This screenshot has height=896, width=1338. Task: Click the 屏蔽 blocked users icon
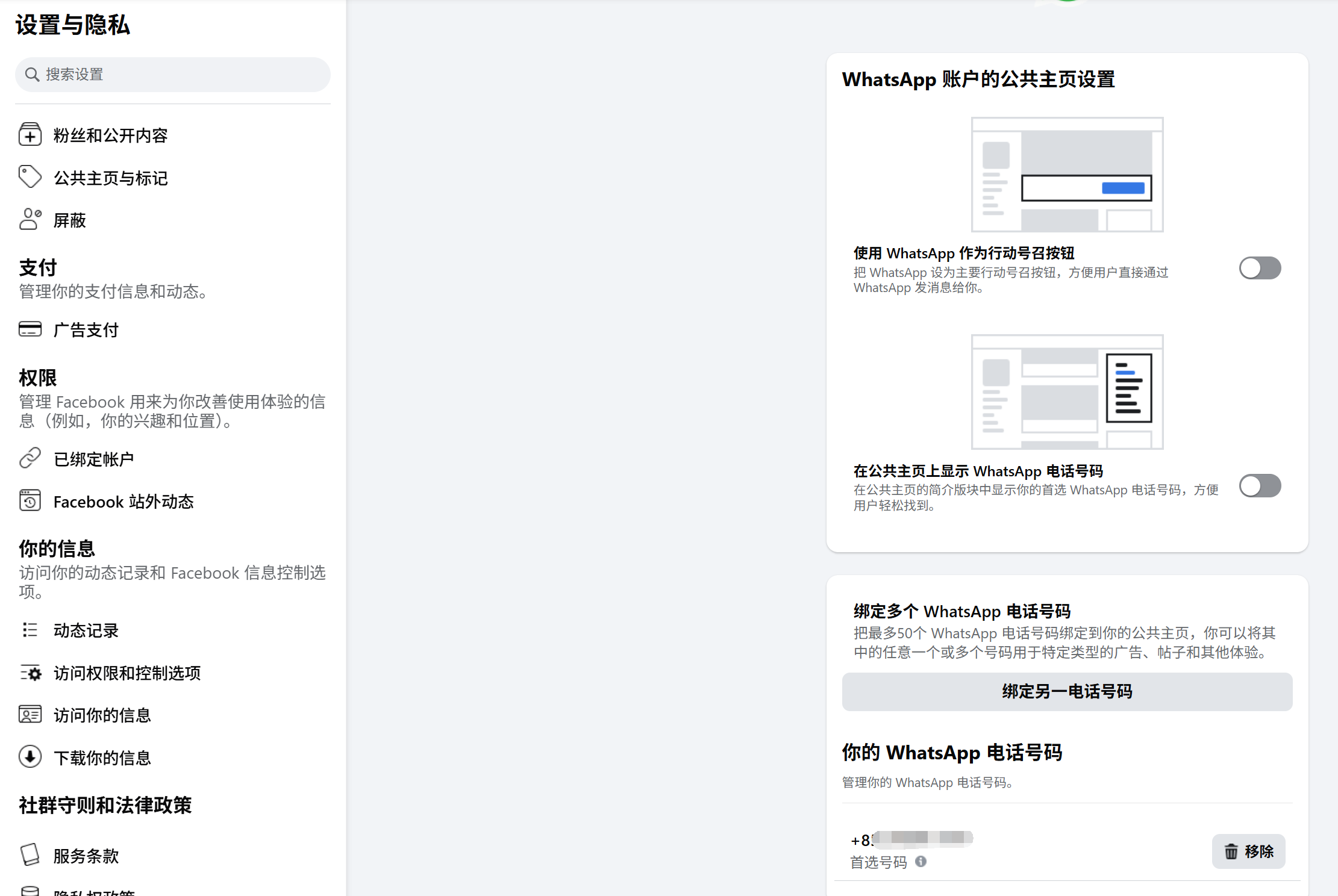pos(30,220)
